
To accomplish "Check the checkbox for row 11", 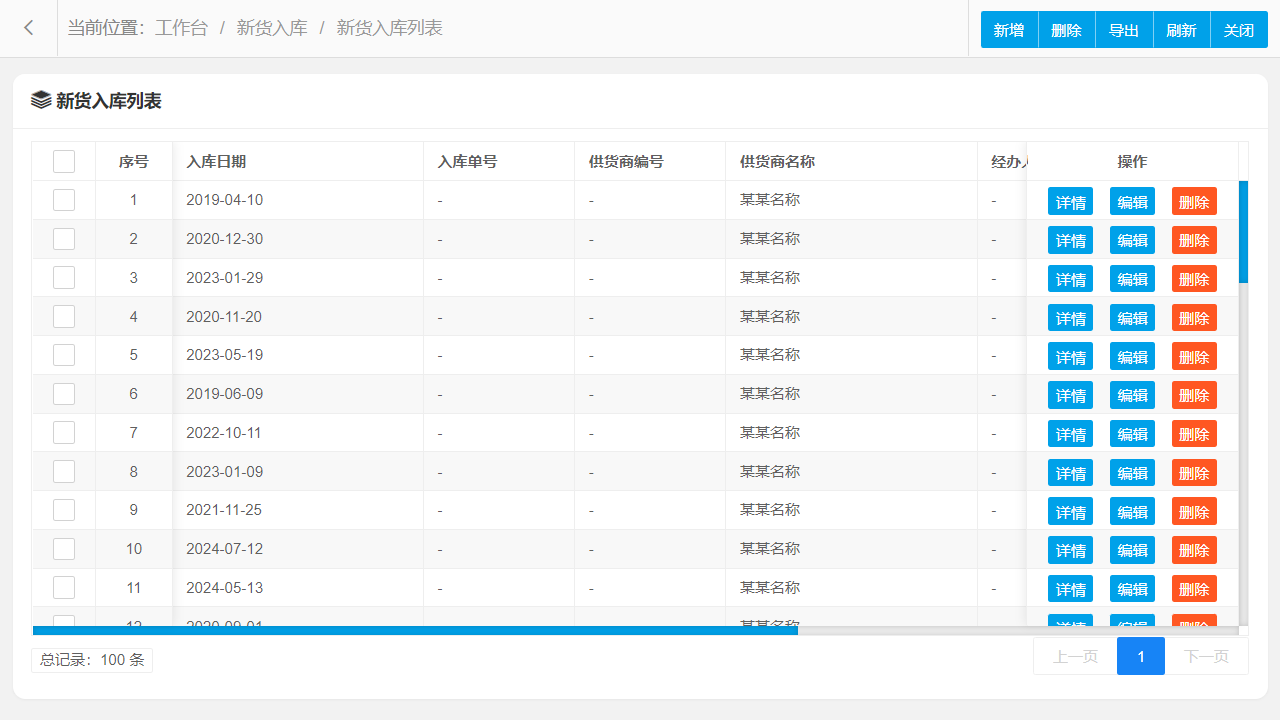I will [64, 587].
